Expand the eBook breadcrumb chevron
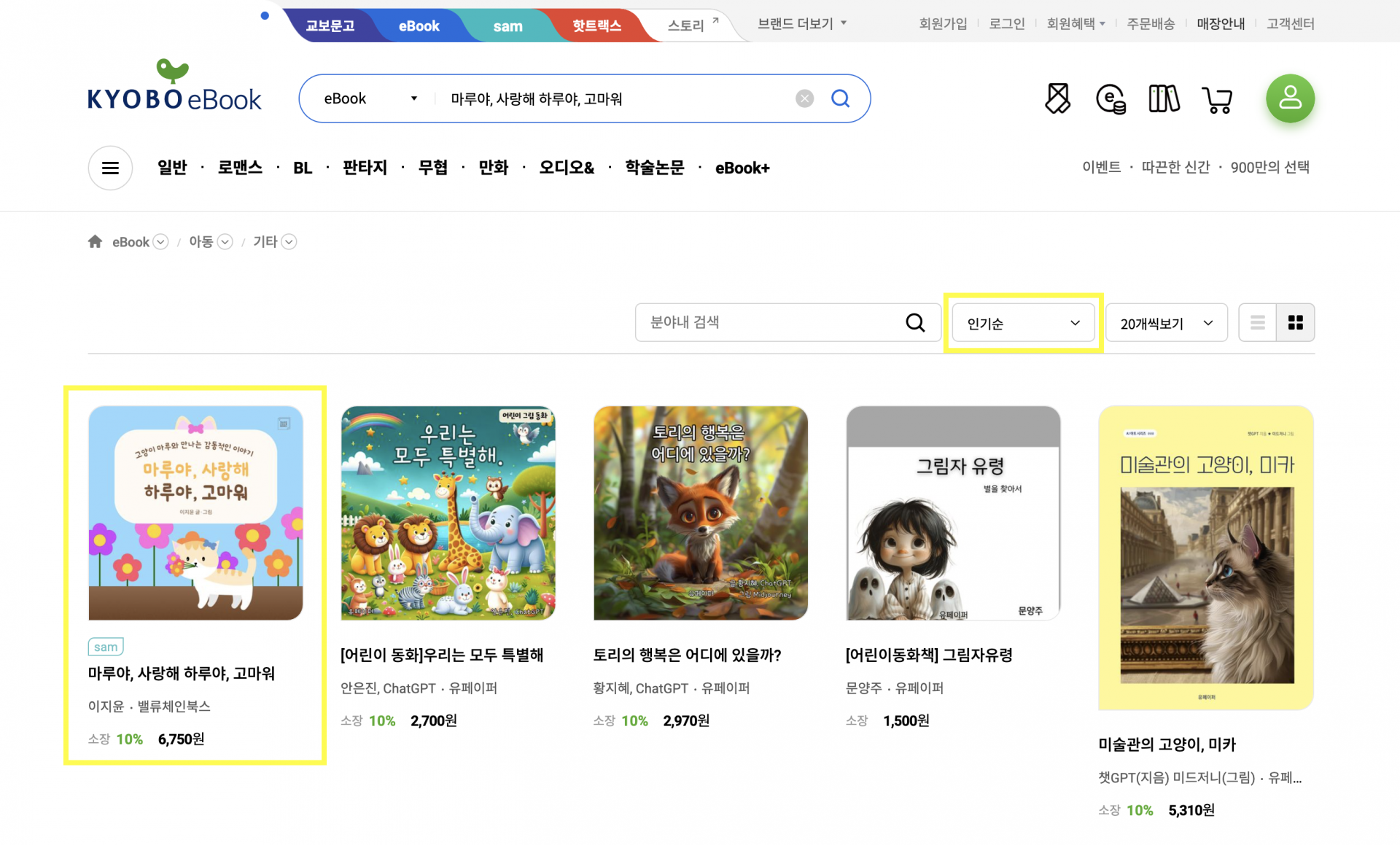Image resolution: width=1400 pixels, height=845 pixels. tap(161, 242)
